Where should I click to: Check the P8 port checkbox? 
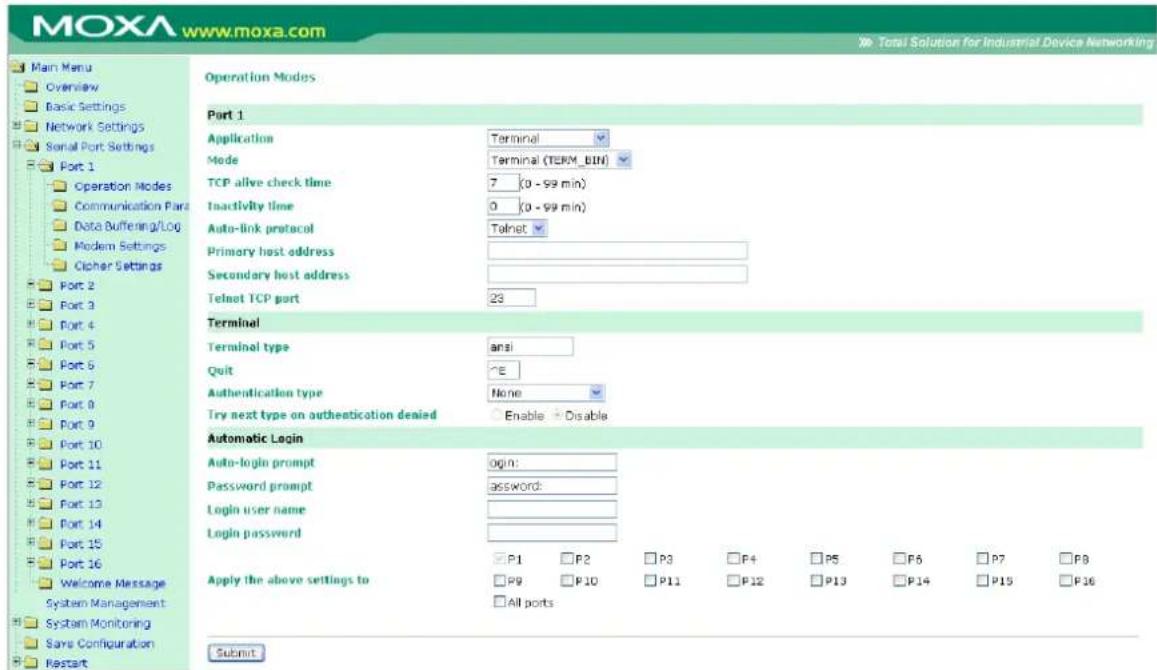point(1066,559)
